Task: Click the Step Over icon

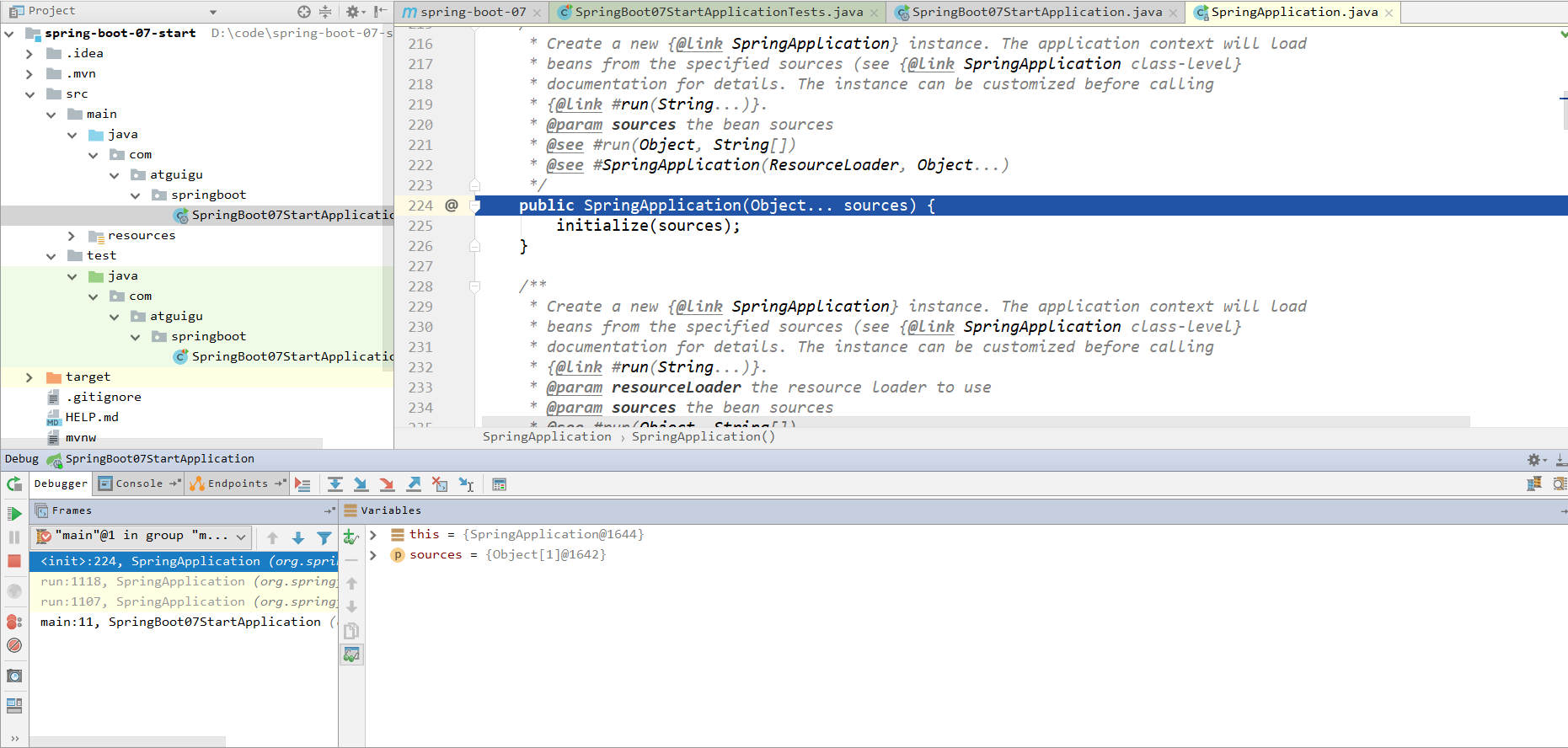Action: (x=334, y=484)
